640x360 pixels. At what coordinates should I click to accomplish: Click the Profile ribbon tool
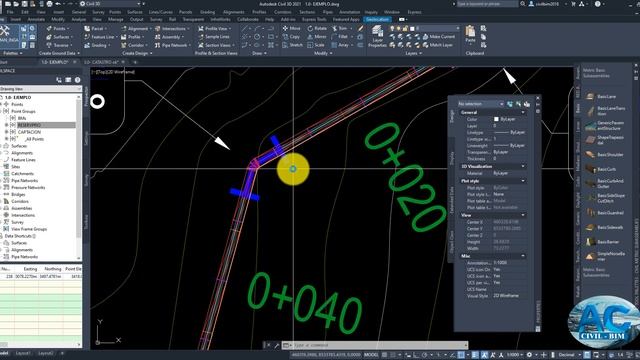[x=132, y=37]
